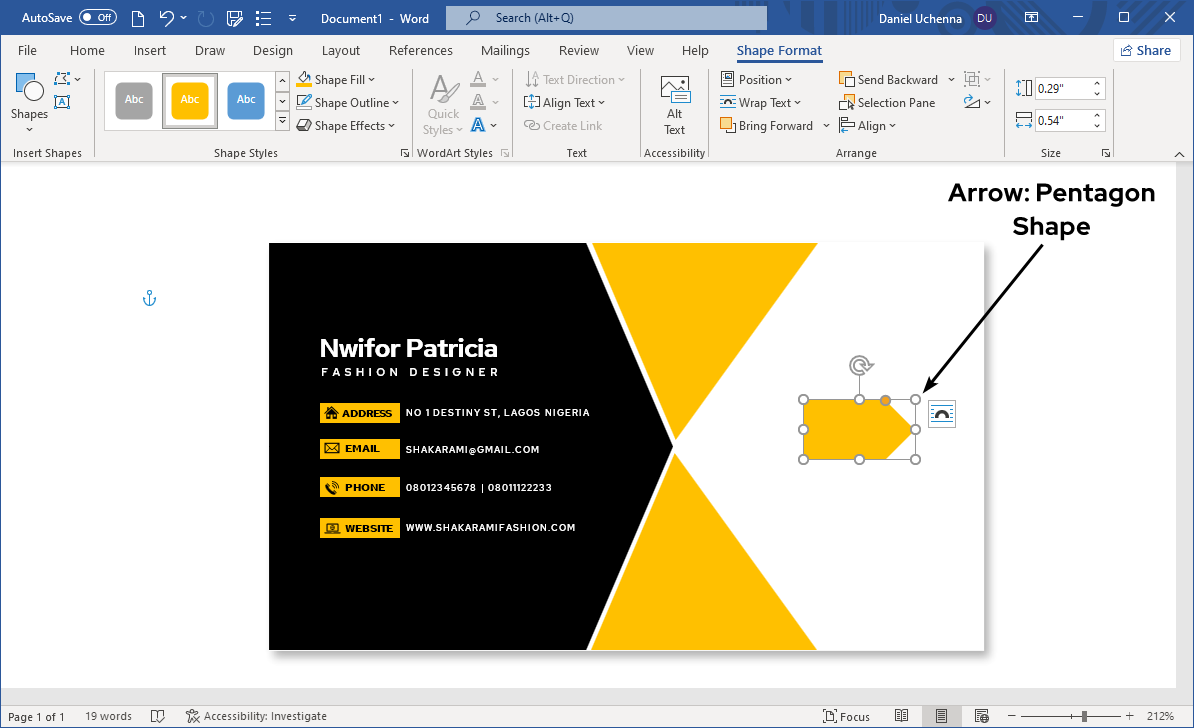Open Focus mode from status bar

pyautogui.click(x=846, y=716)
